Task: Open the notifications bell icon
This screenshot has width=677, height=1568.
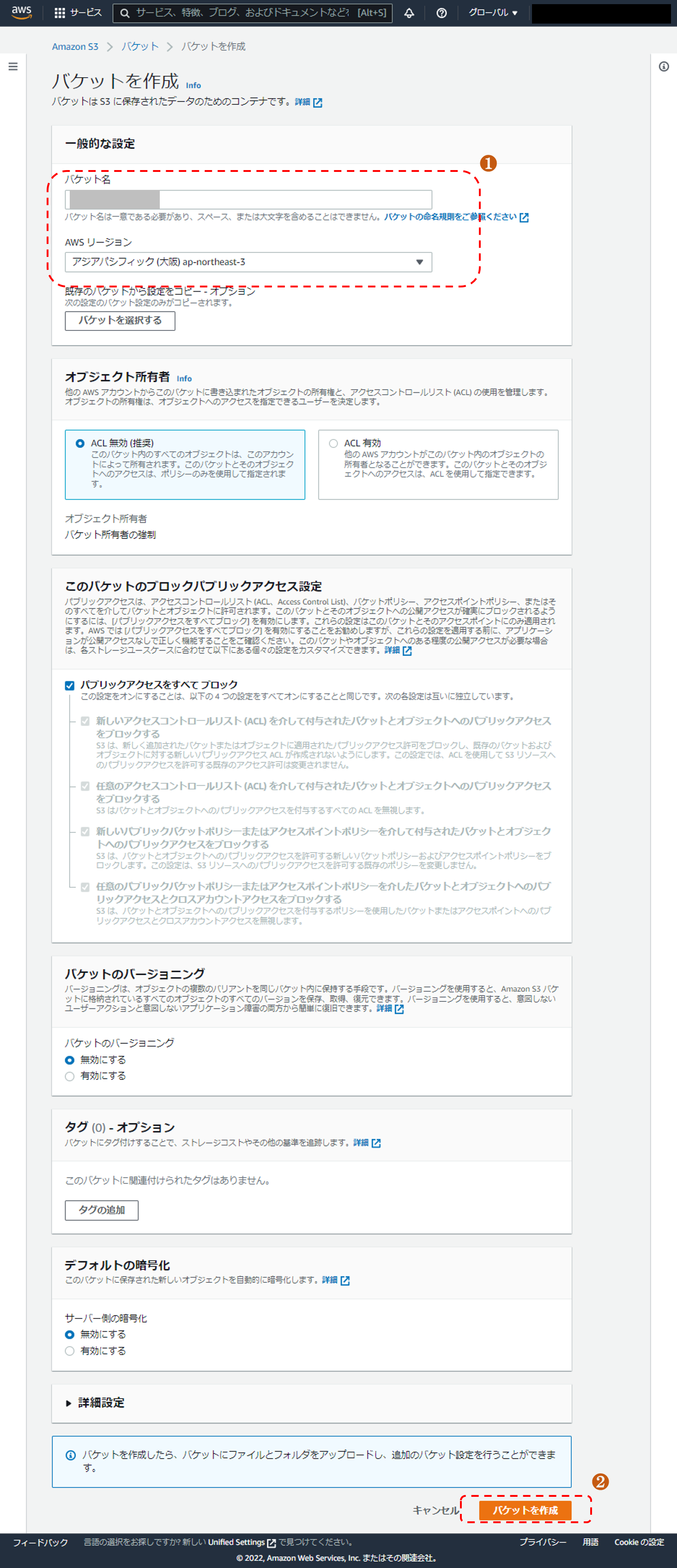Action: tap(409, 13)
